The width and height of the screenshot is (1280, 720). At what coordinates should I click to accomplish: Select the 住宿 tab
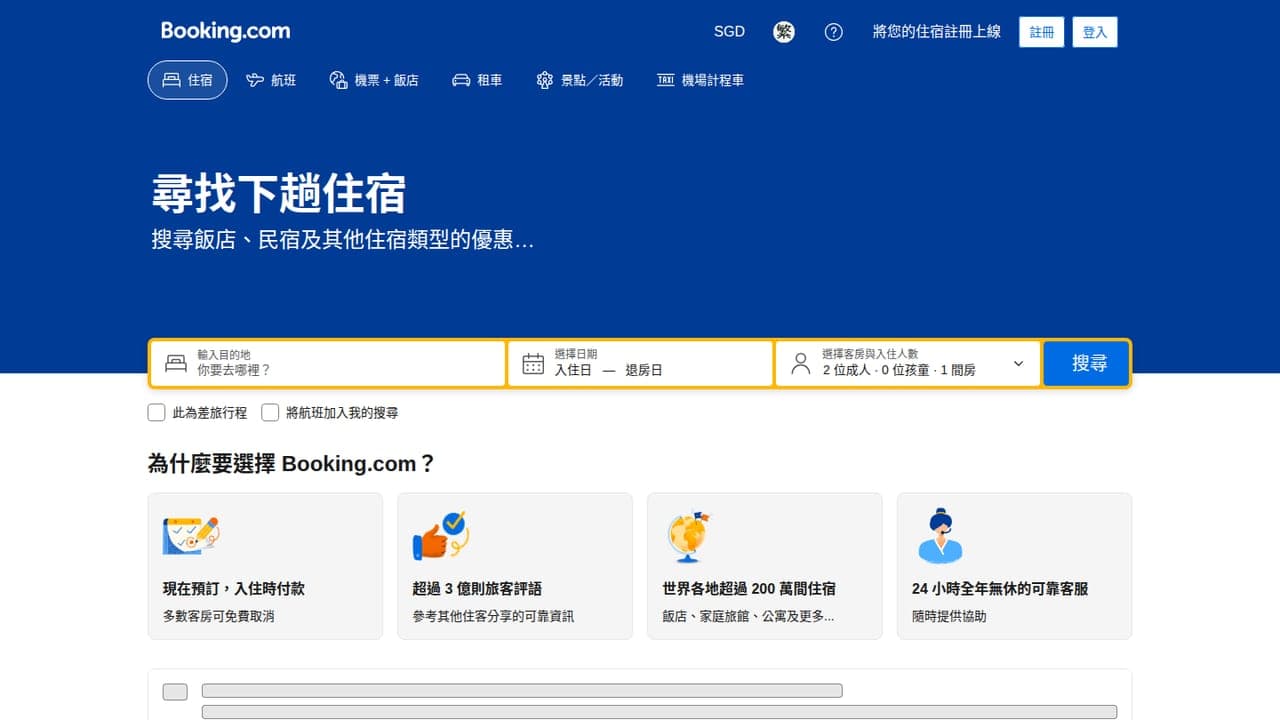click(187, 80)
